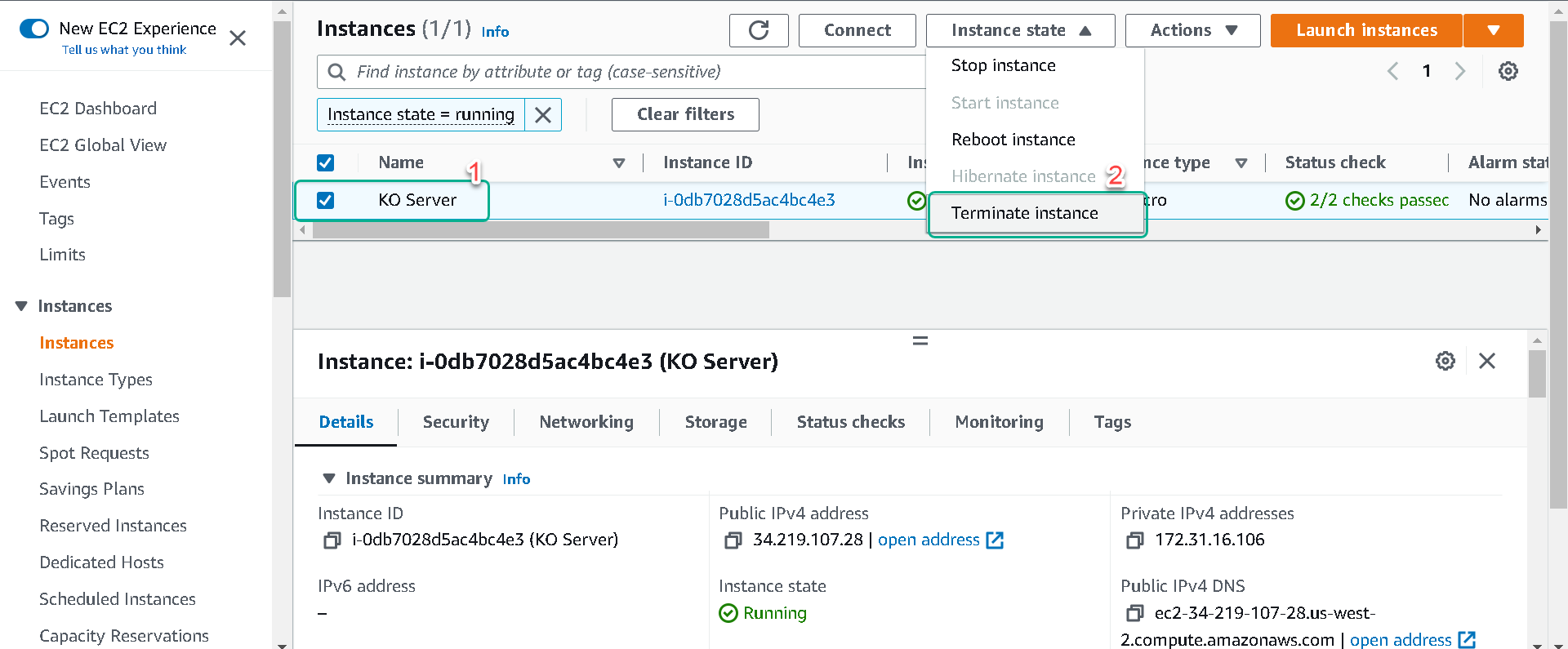Screen dimensions: 1568x649
Task: Open instance details panel settings gear
Action: pos(1445,361)
